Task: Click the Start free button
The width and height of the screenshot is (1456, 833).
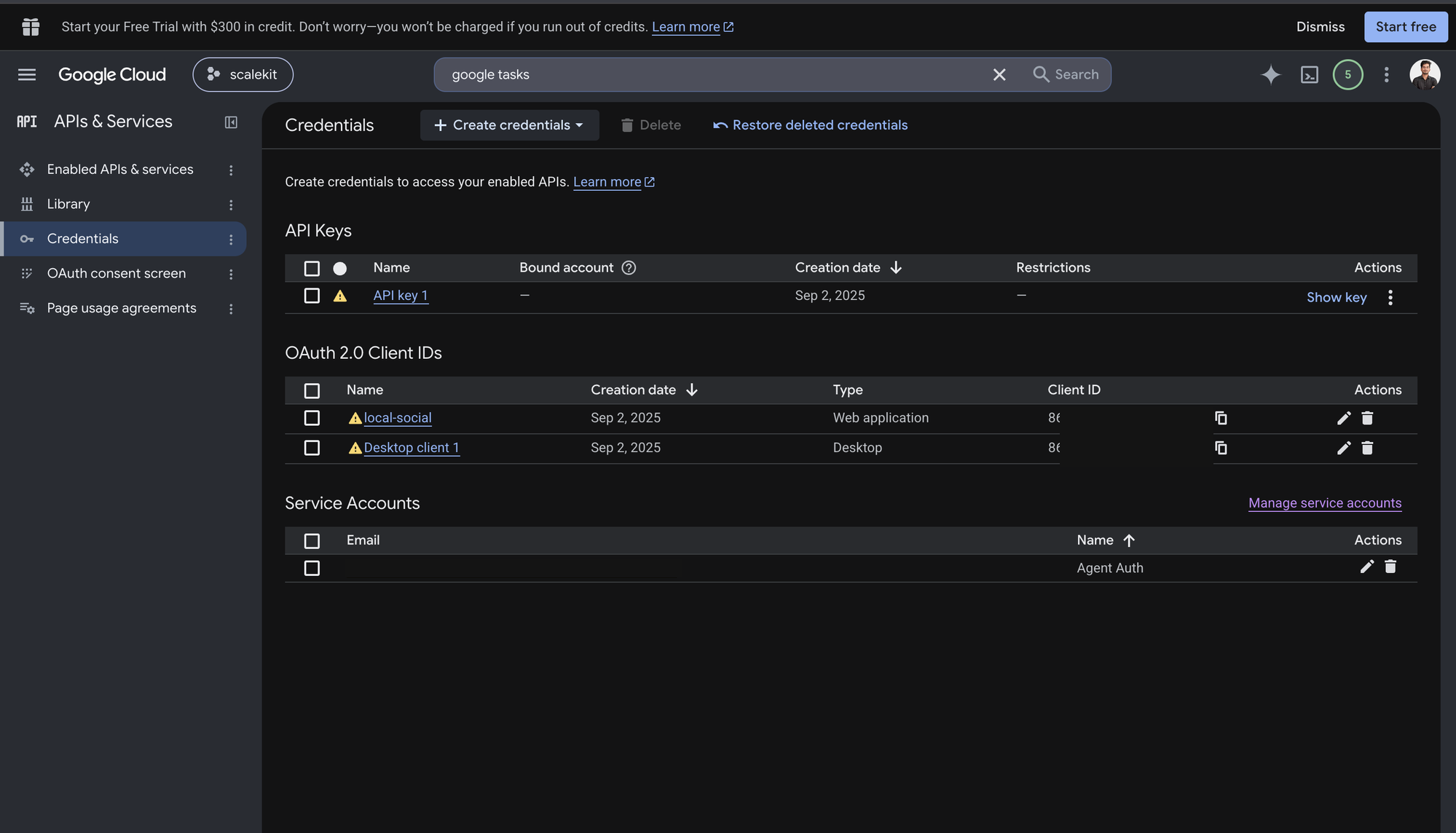Action: pos(1406,27)
